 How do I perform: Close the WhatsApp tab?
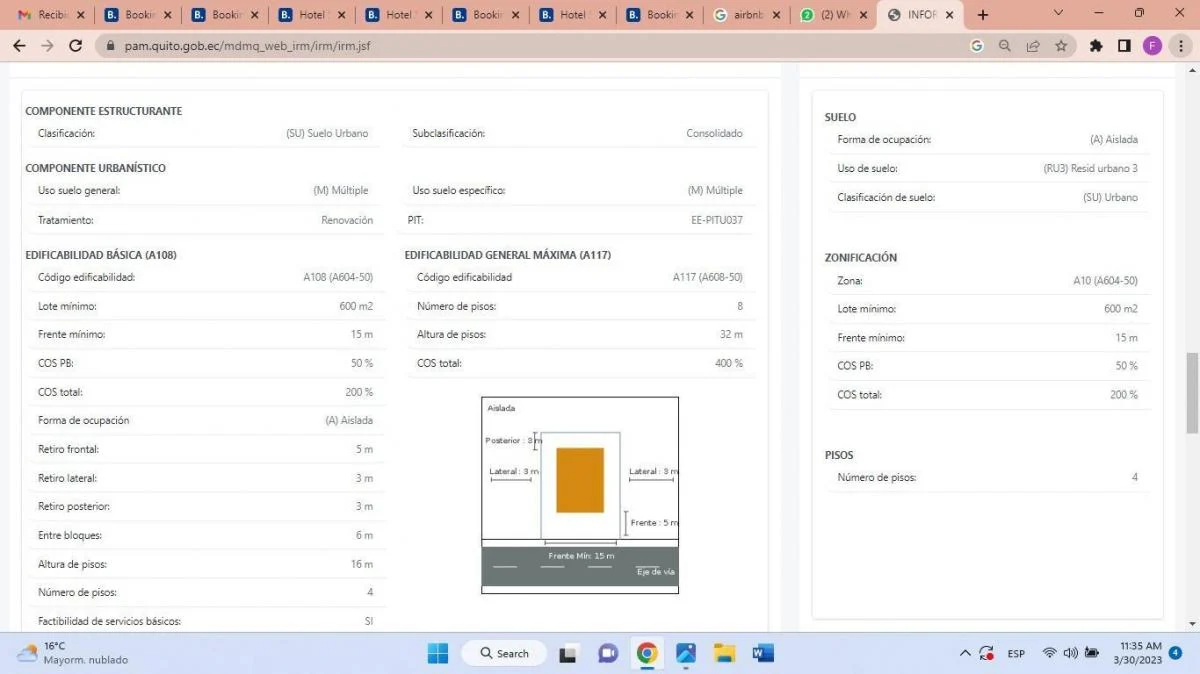click(862, 15)
